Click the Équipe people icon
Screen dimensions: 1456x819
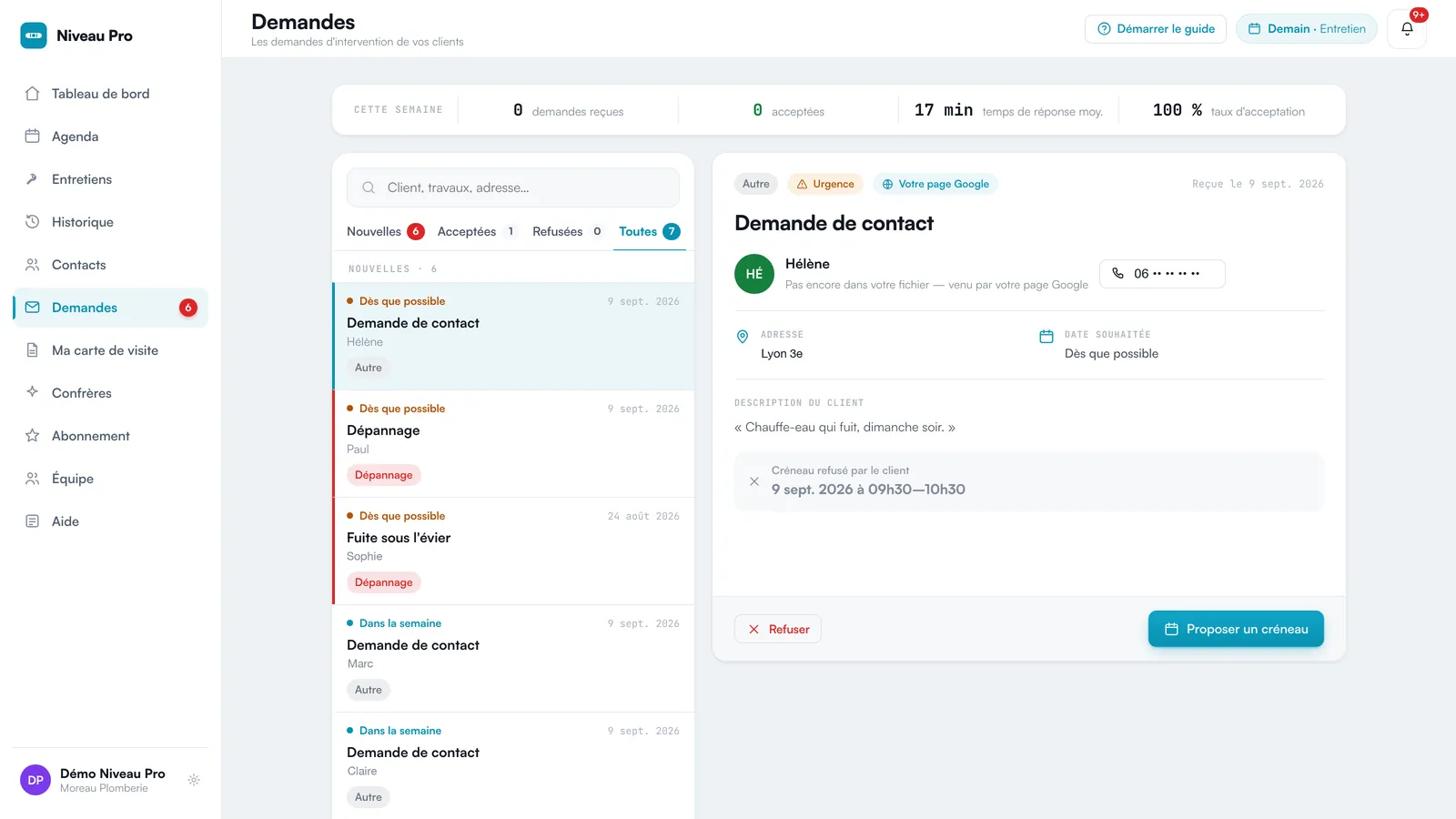pyautogui.click(x=33, y=479)
